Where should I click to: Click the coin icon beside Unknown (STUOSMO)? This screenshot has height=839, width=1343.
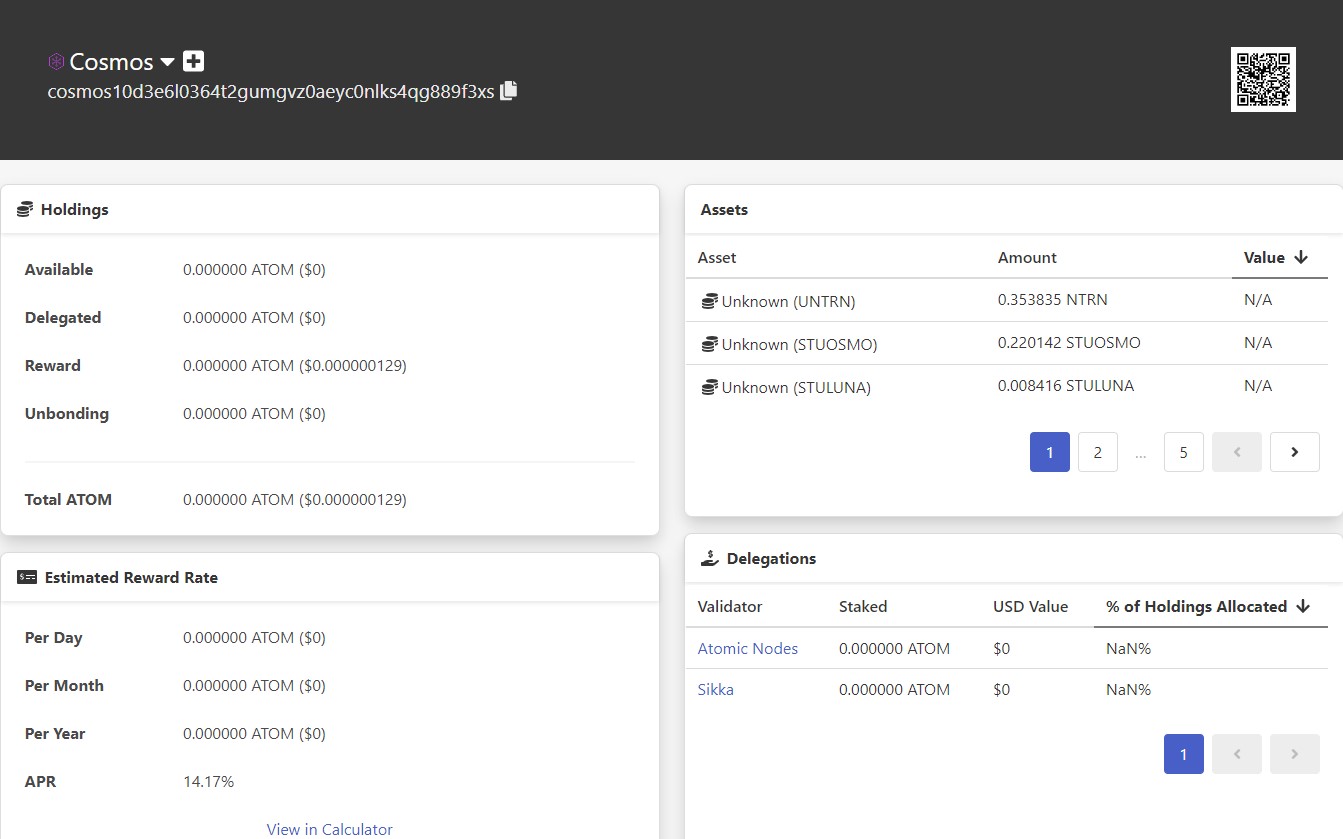click(709, 344)
